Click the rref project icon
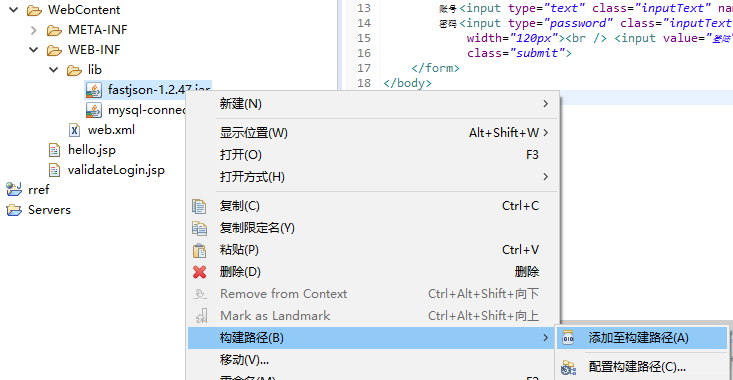Image resolution: width=733 pixels, height=380 pixels. pos(14,189)
